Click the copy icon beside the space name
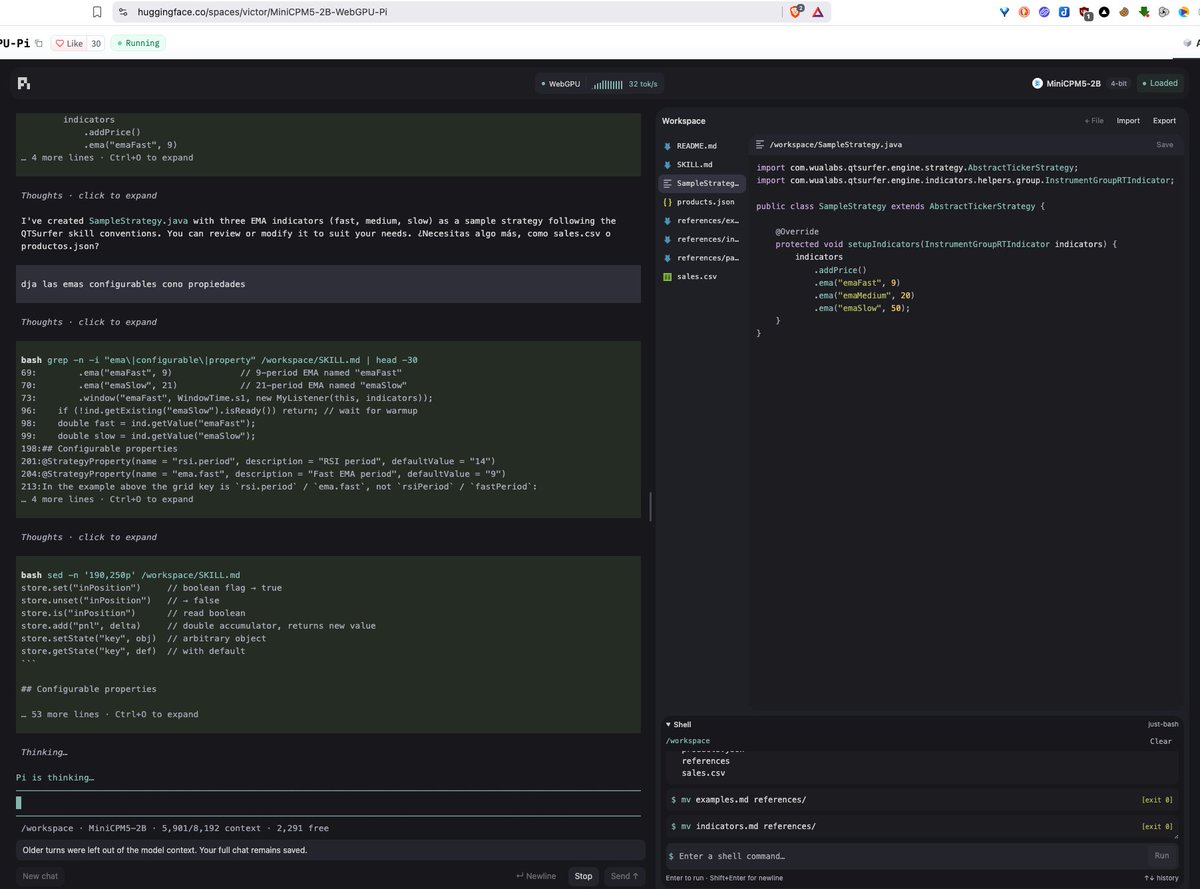The height and width of the screenshot is (889, 1200). (x=38, y=43)
